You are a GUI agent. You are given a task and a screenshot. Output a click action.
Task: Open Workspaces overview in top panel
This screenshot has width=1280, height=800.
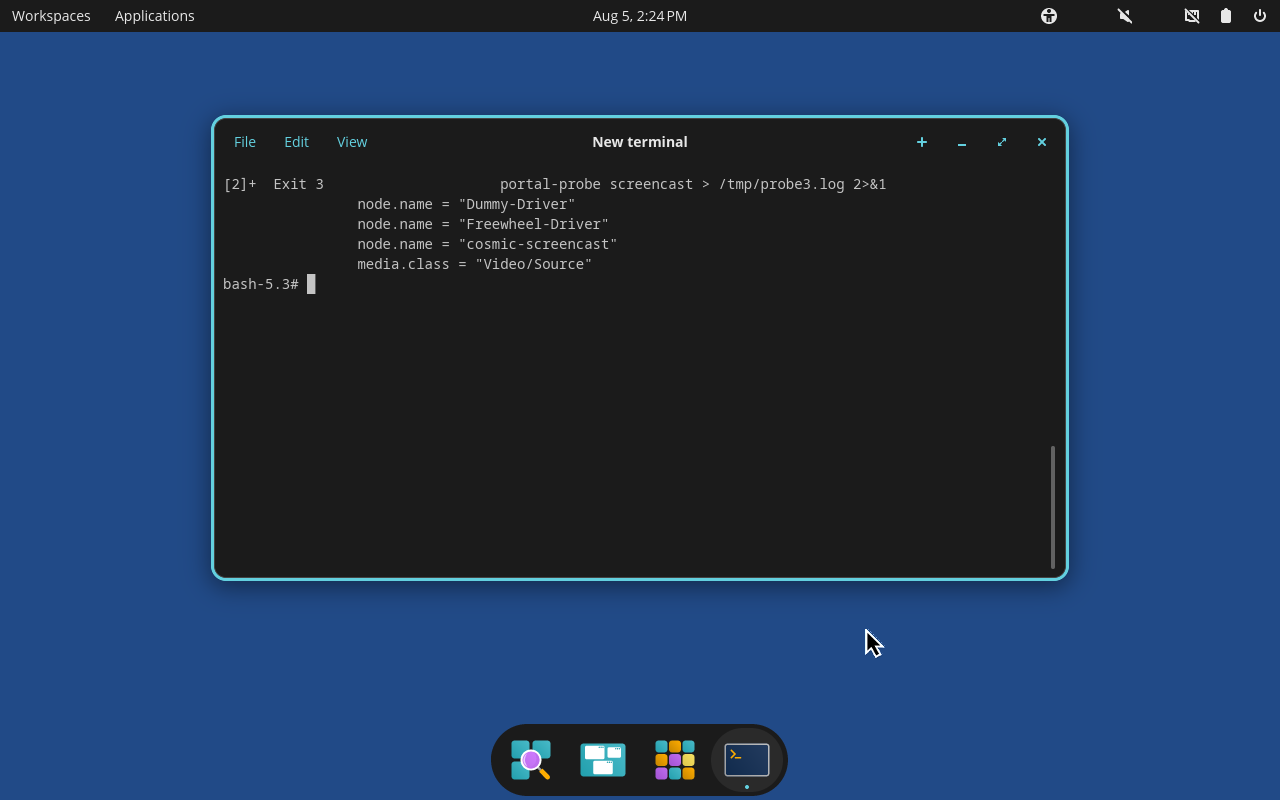point(51,16)
